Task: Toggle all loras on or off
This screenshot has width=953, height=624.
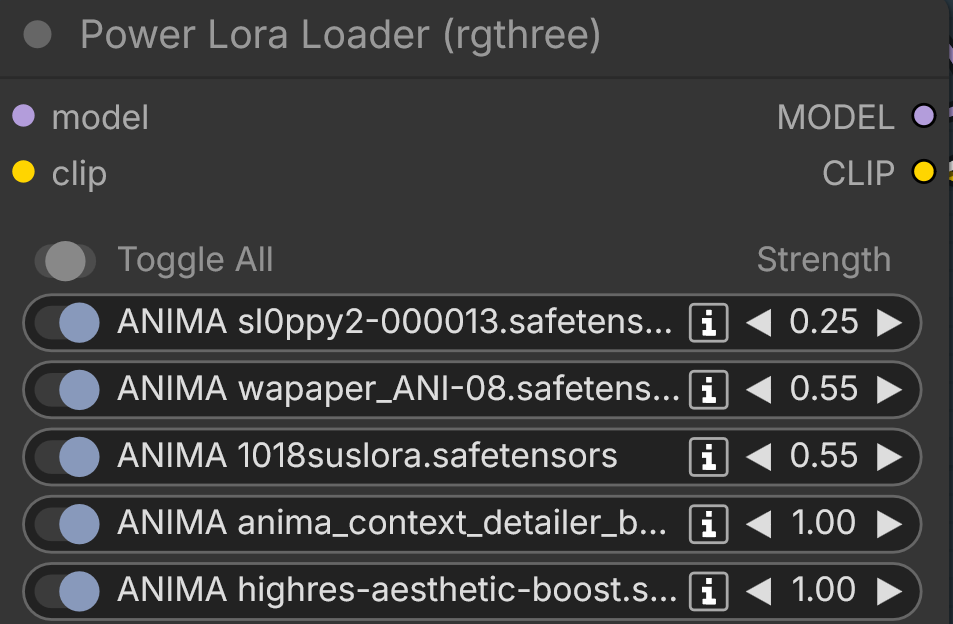Action: click(x=65, y=261)
